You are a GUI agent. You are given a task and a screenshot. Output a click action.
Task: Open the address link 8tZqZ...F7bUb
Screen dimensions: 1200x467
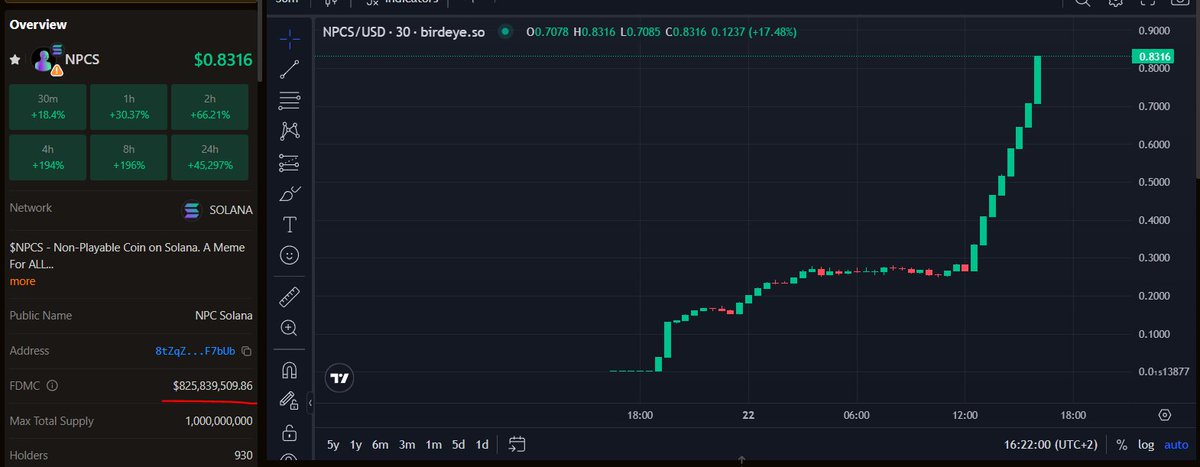coord(195,351)
